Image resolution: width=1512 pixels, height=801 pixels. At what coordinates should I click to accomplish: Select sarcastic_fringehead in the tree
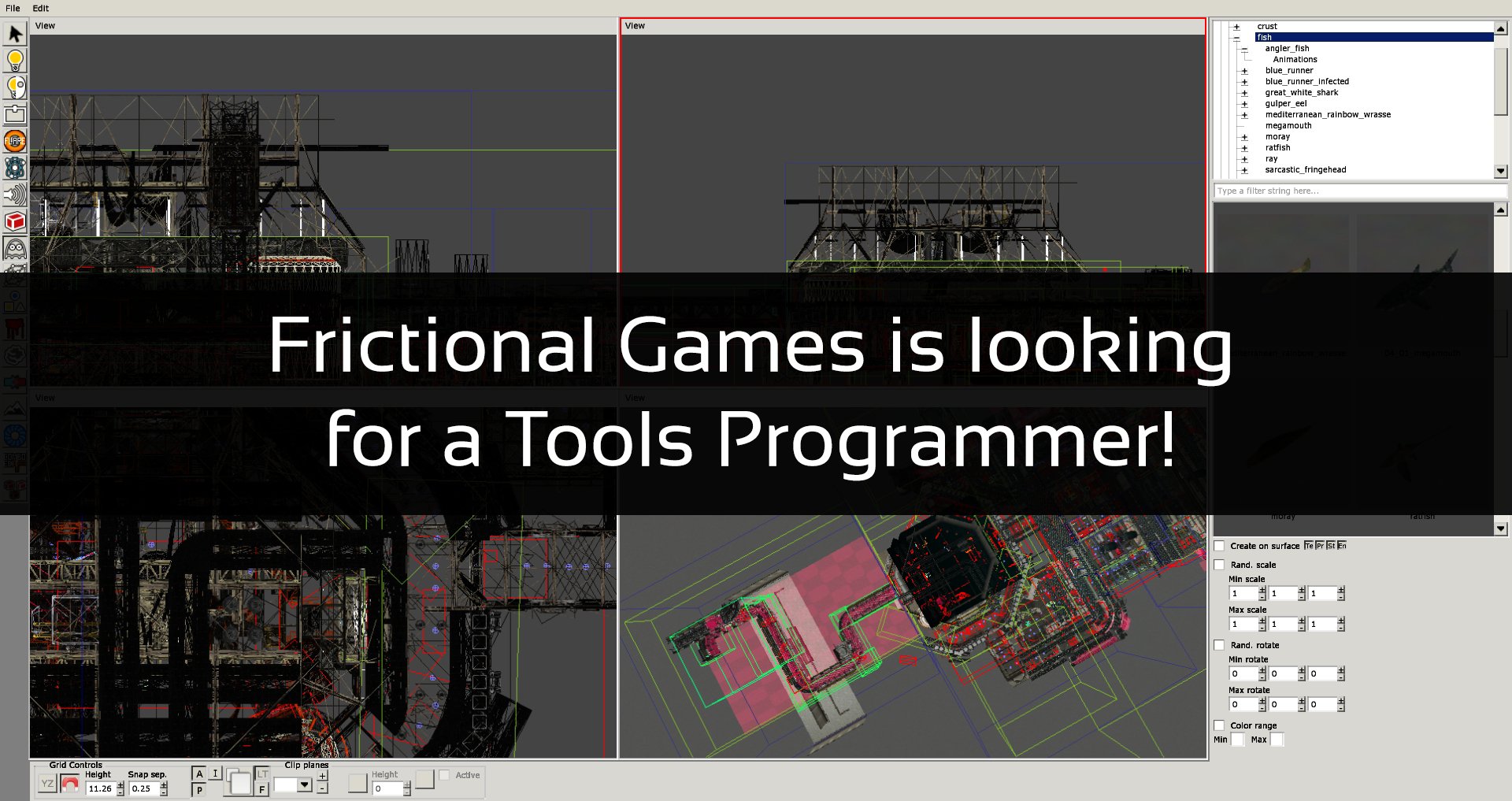coord(1306,170)
